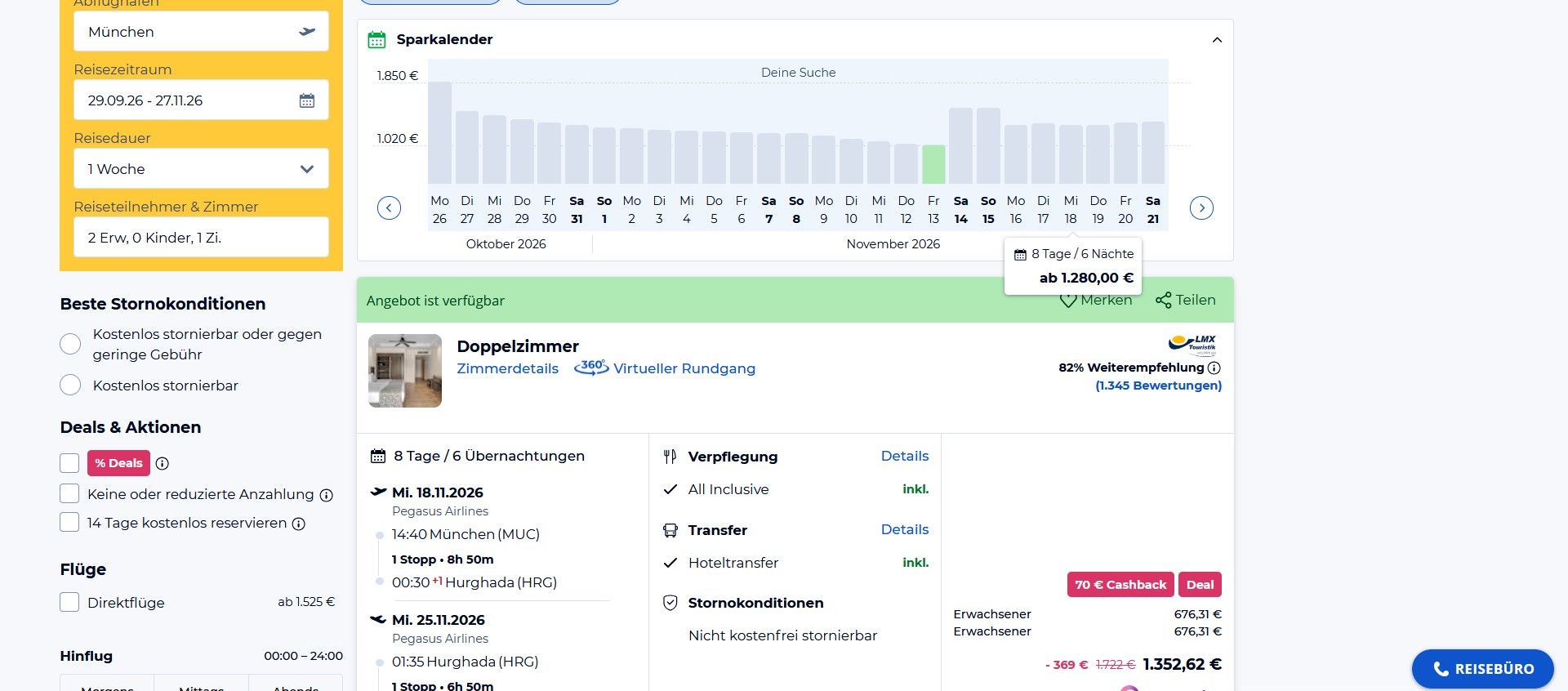Image resolution: width=1568 pixels, height=691 pixels.
Task: Open Reiseteilnehmer & Zimmer selector
Action: 201,237
